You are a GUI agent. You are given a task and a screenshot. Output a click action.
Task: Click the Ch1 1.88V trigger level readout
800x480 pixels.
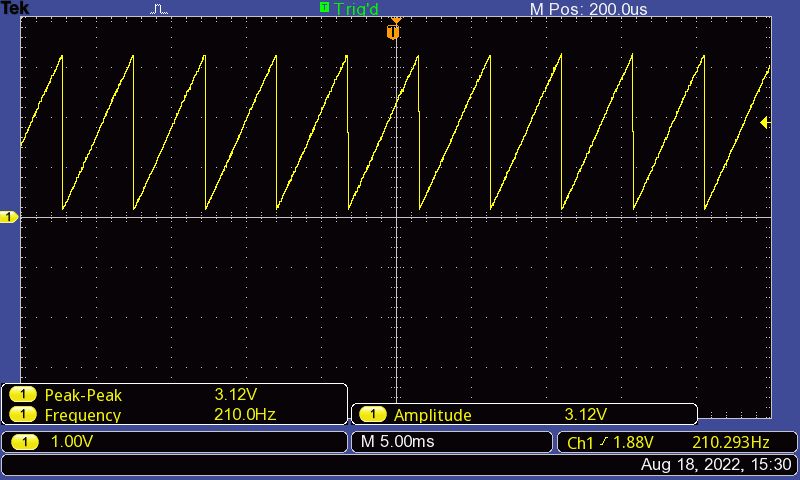pyautogui.click(x=610, y=442)
